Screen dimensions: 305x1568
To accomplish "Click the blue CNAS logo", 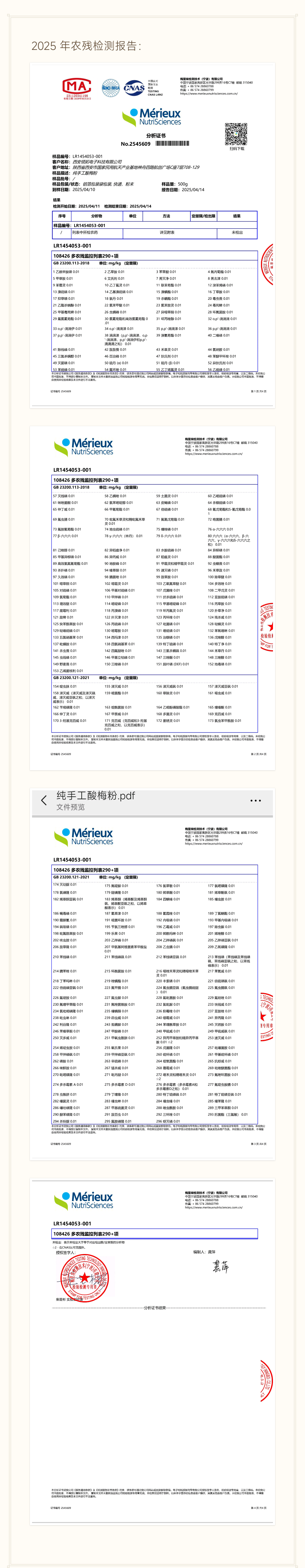I will tap(135, 88).
